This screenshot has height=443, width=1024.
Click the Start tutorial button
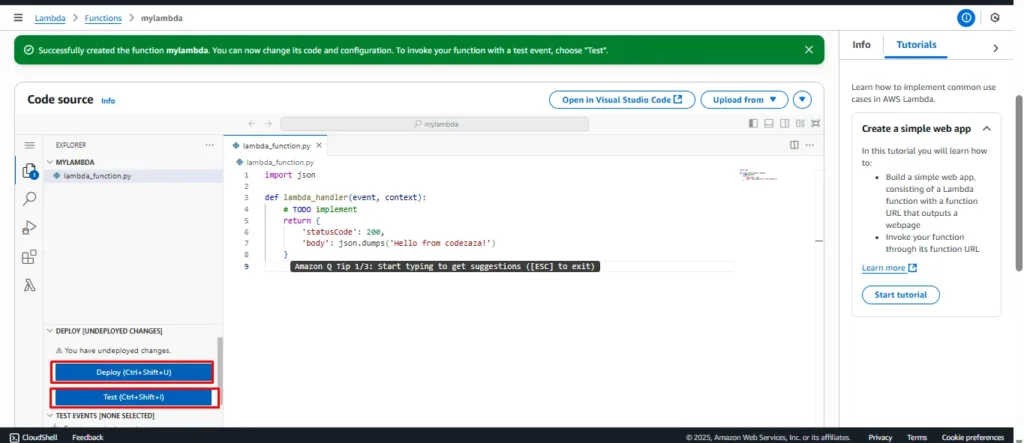pyautogui.click(x=900, y=295)
